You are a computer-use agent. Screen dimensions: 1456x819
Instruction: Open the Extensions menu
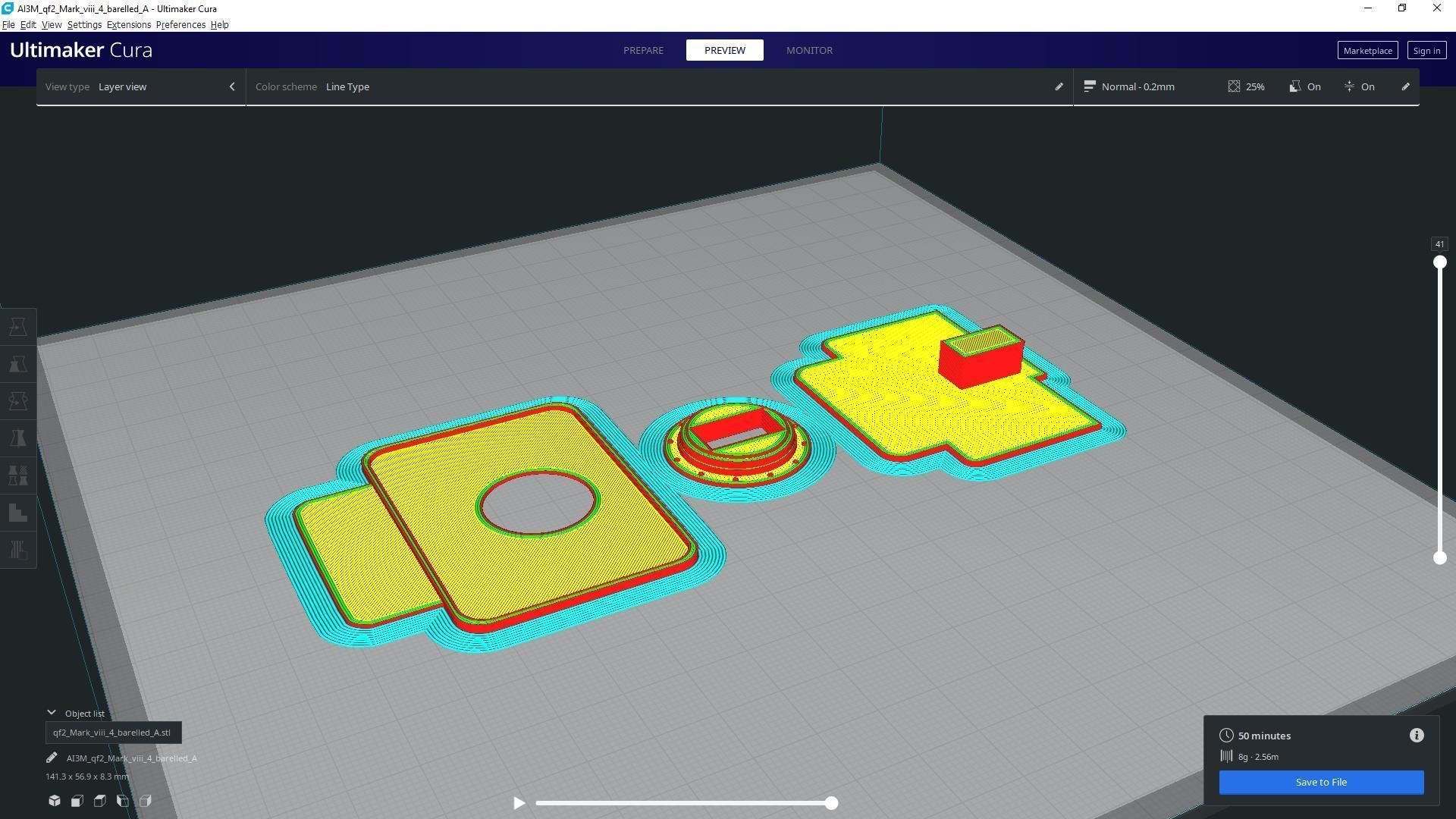128,24
